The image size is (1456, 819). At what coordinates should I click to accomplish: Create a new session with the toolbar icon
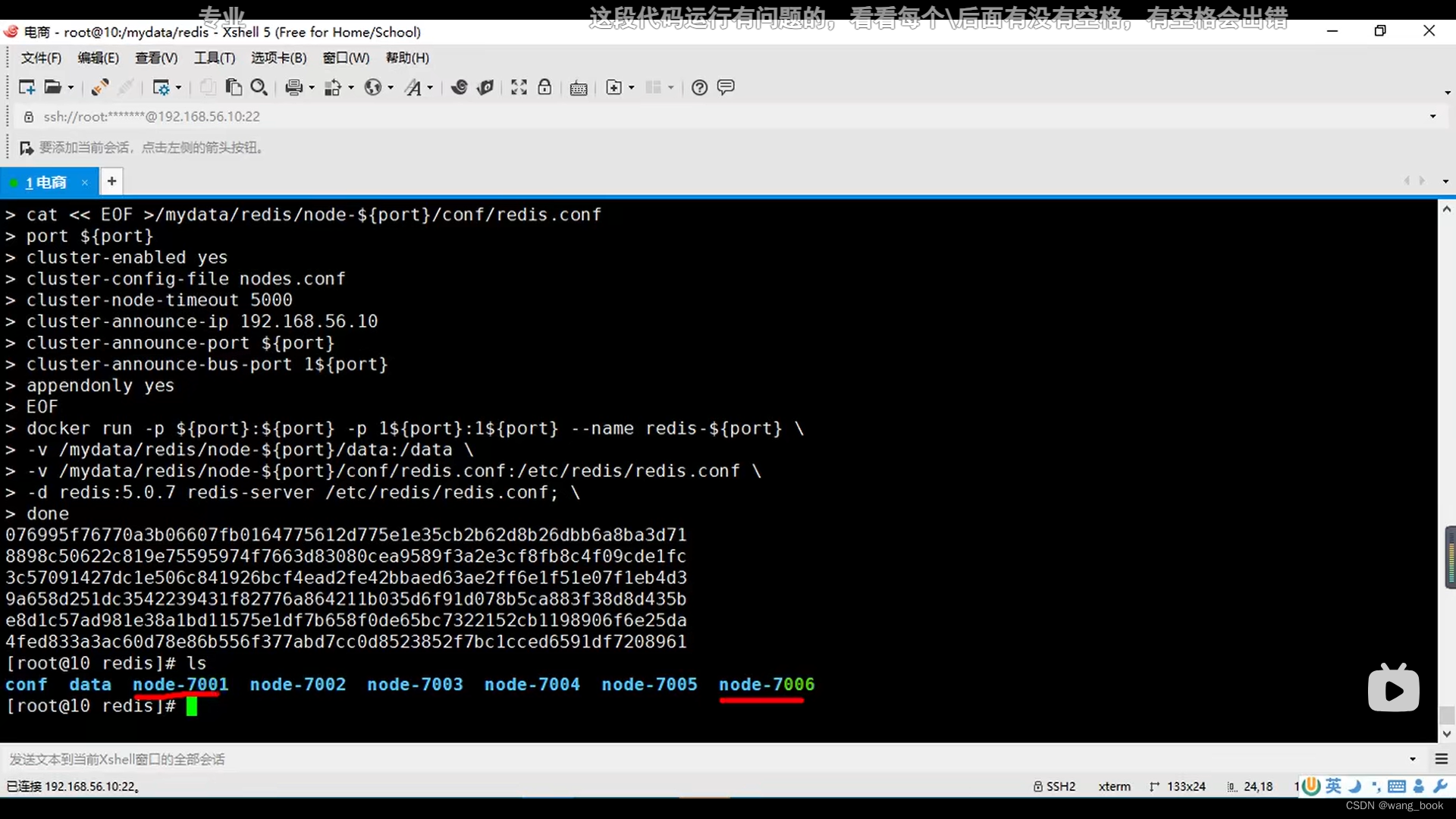tap(27, 88)
